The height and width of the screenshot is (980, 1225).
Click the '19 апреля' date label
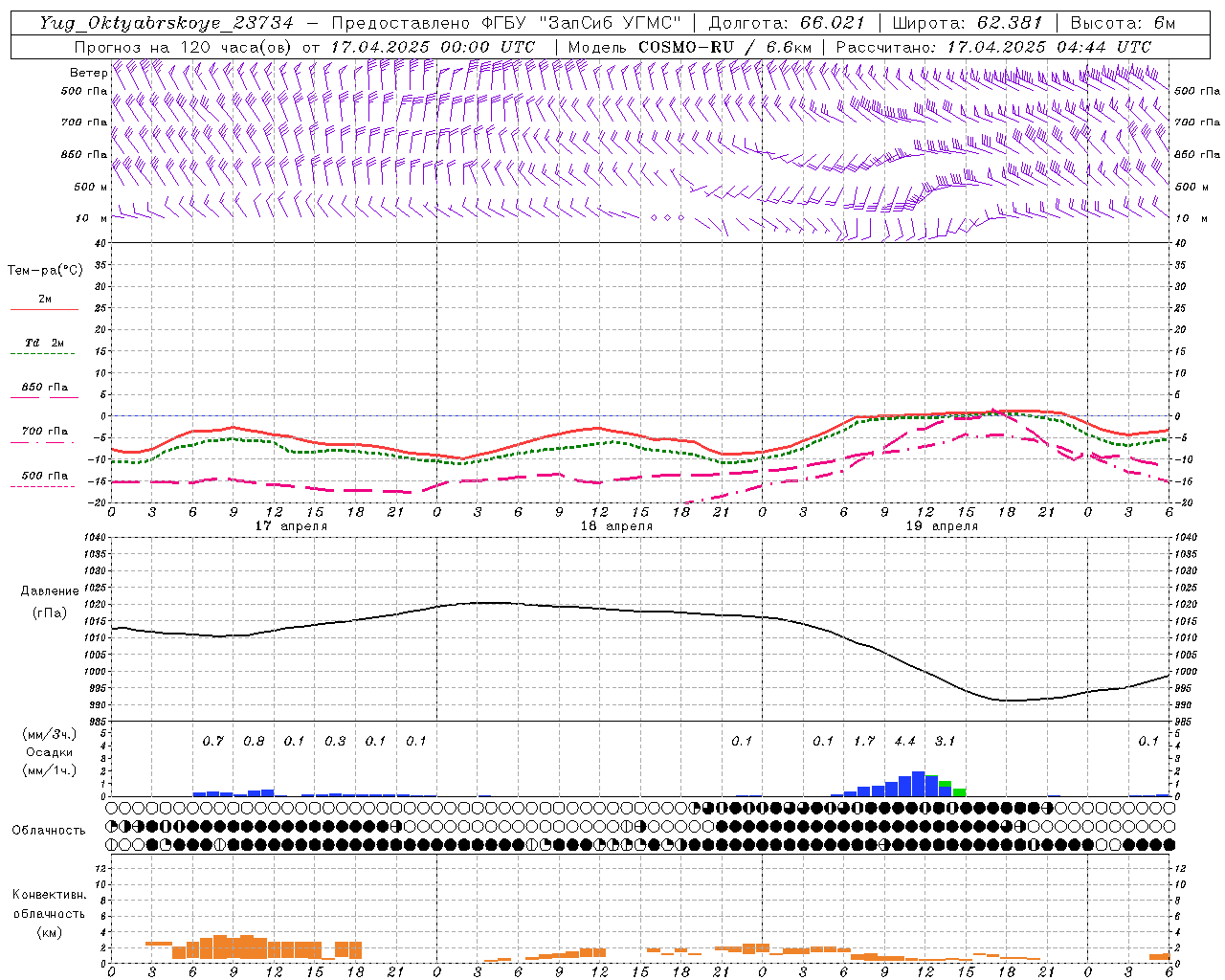point(942,526)
